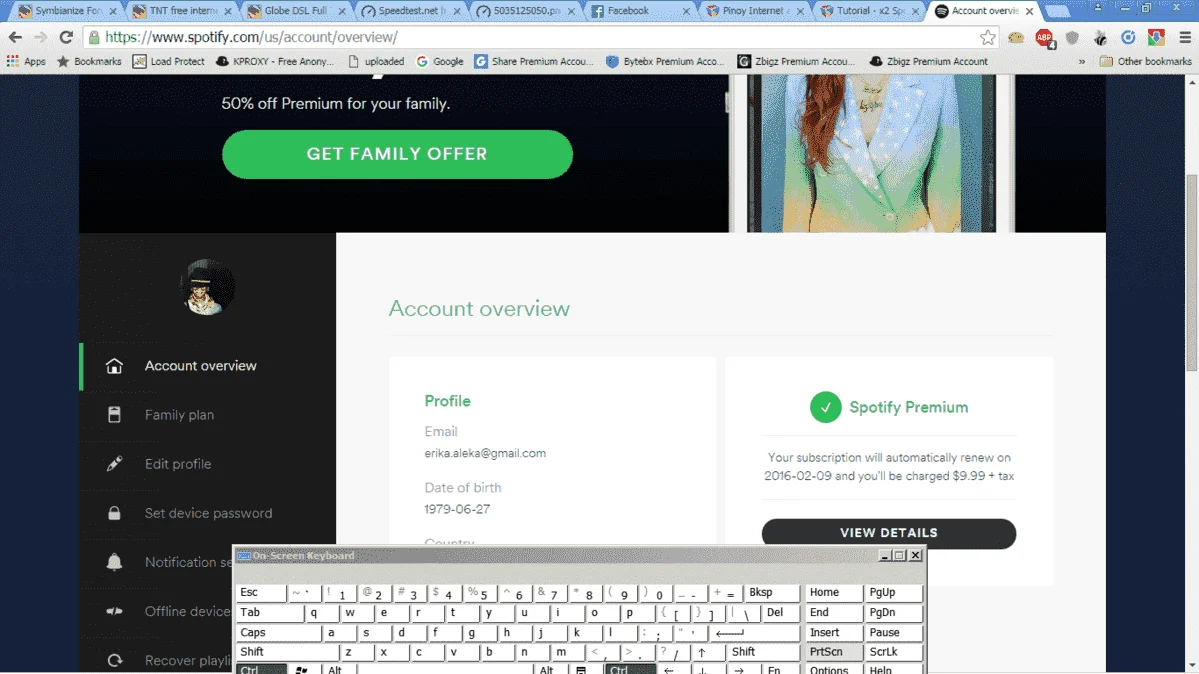Open the Apps bookmarks shortcut

click(x=26, y=61)
